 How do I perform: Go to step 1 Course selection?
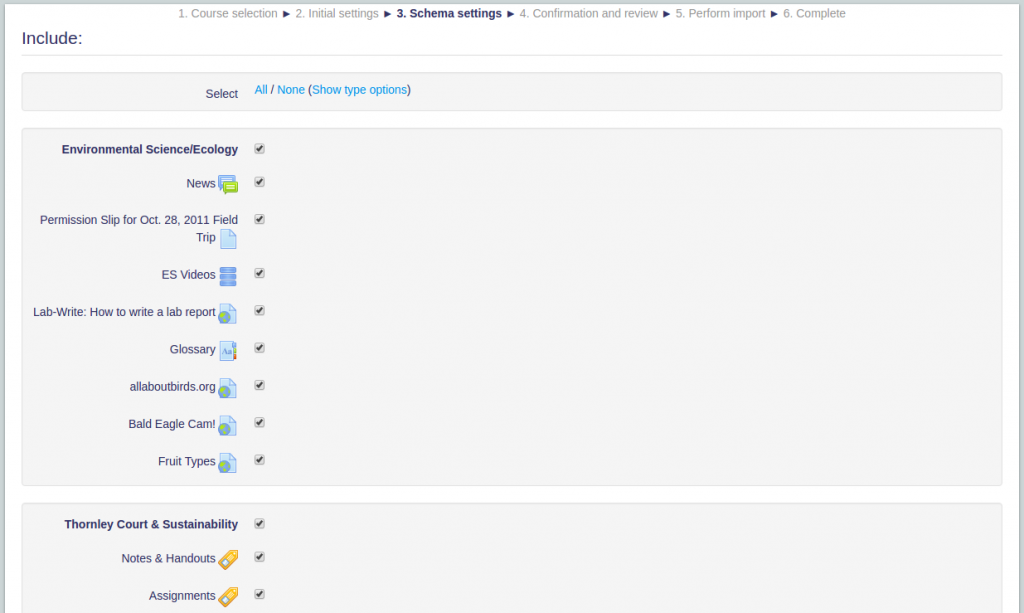click(228, 14)
